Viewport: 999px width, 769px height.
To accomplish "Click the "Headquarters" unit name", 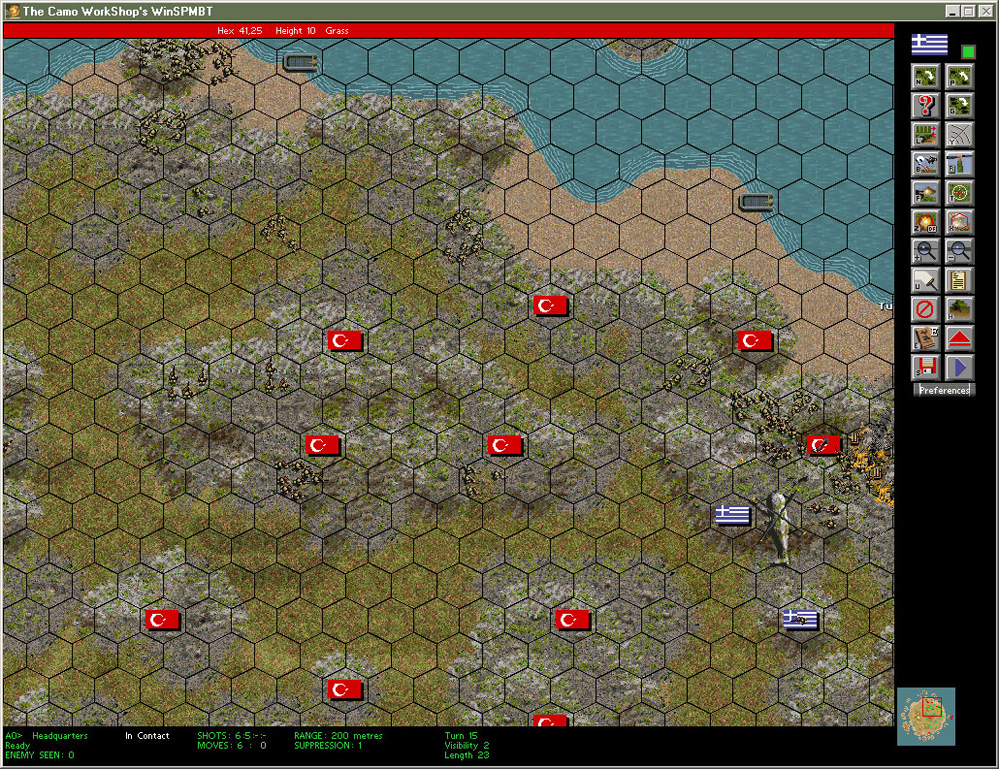I will point(60,736).
